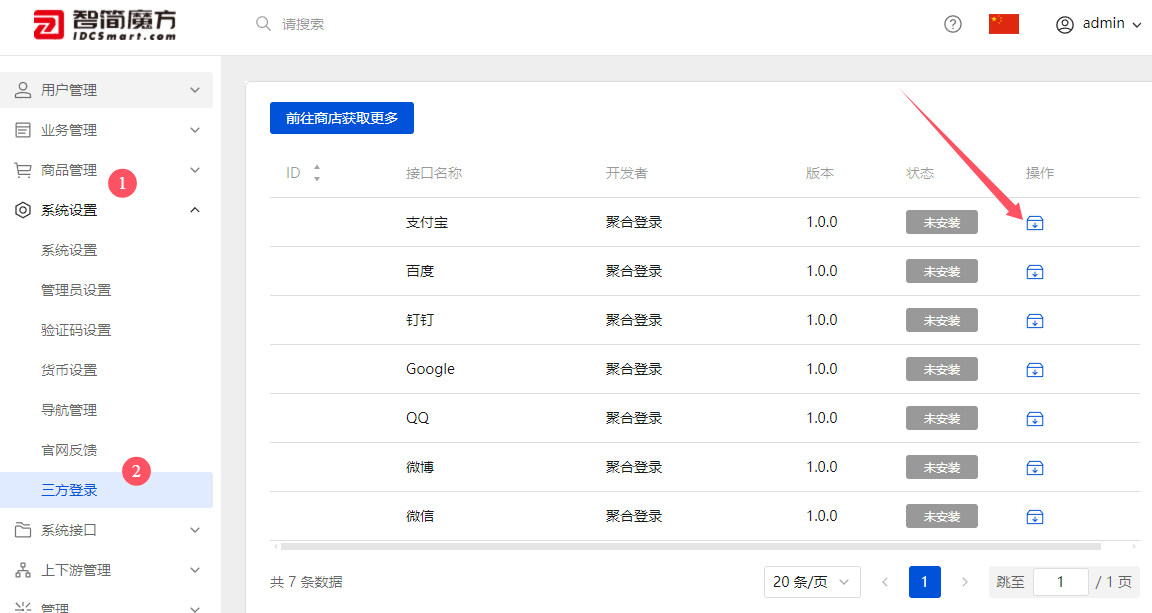Viewport: 1152px width, 613px height.
Task: Click the 前往商店获取更多 button
Action: click(341, 117)
